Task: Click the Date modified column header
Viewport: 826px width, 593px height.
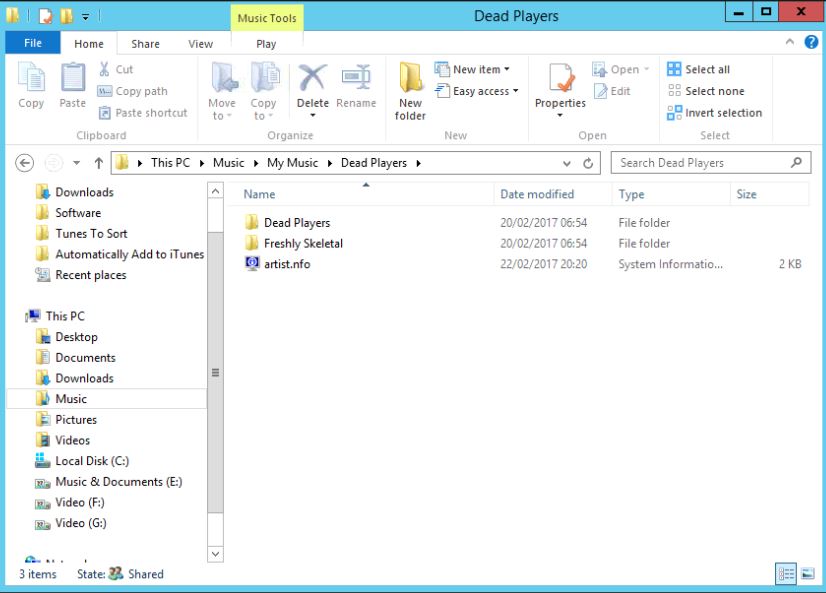Action: pos(537,194)
